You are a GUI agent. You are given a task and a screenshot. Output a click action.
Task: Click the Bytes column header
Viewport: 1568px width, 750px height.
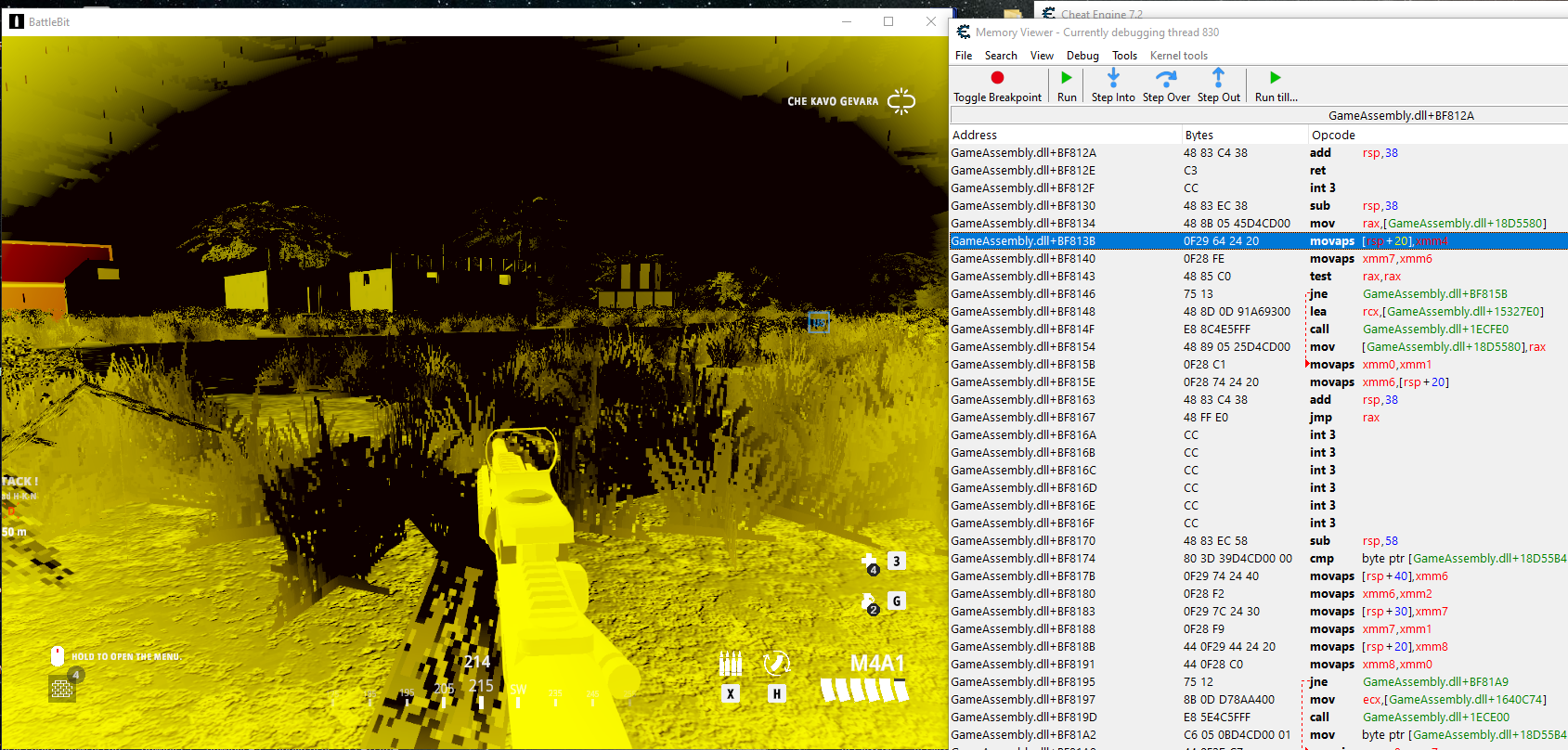(1245, 136)
